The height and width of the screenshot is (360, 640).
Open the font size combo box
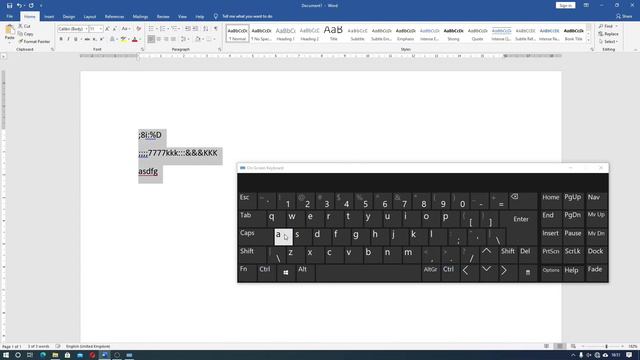95,29
